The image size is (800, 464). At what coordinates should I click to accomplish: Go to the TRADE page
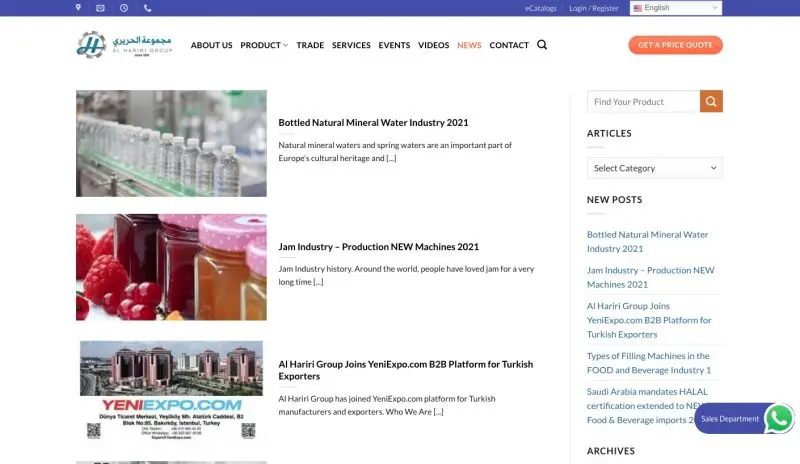click(x=310, y=45)
